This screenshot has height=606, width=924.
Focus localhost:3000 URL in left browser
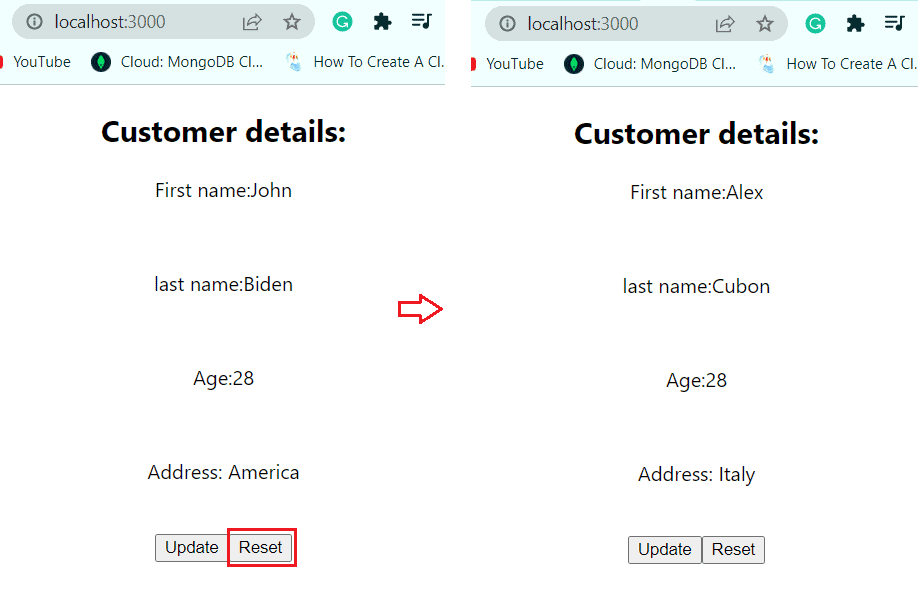[x=110, y=22]
